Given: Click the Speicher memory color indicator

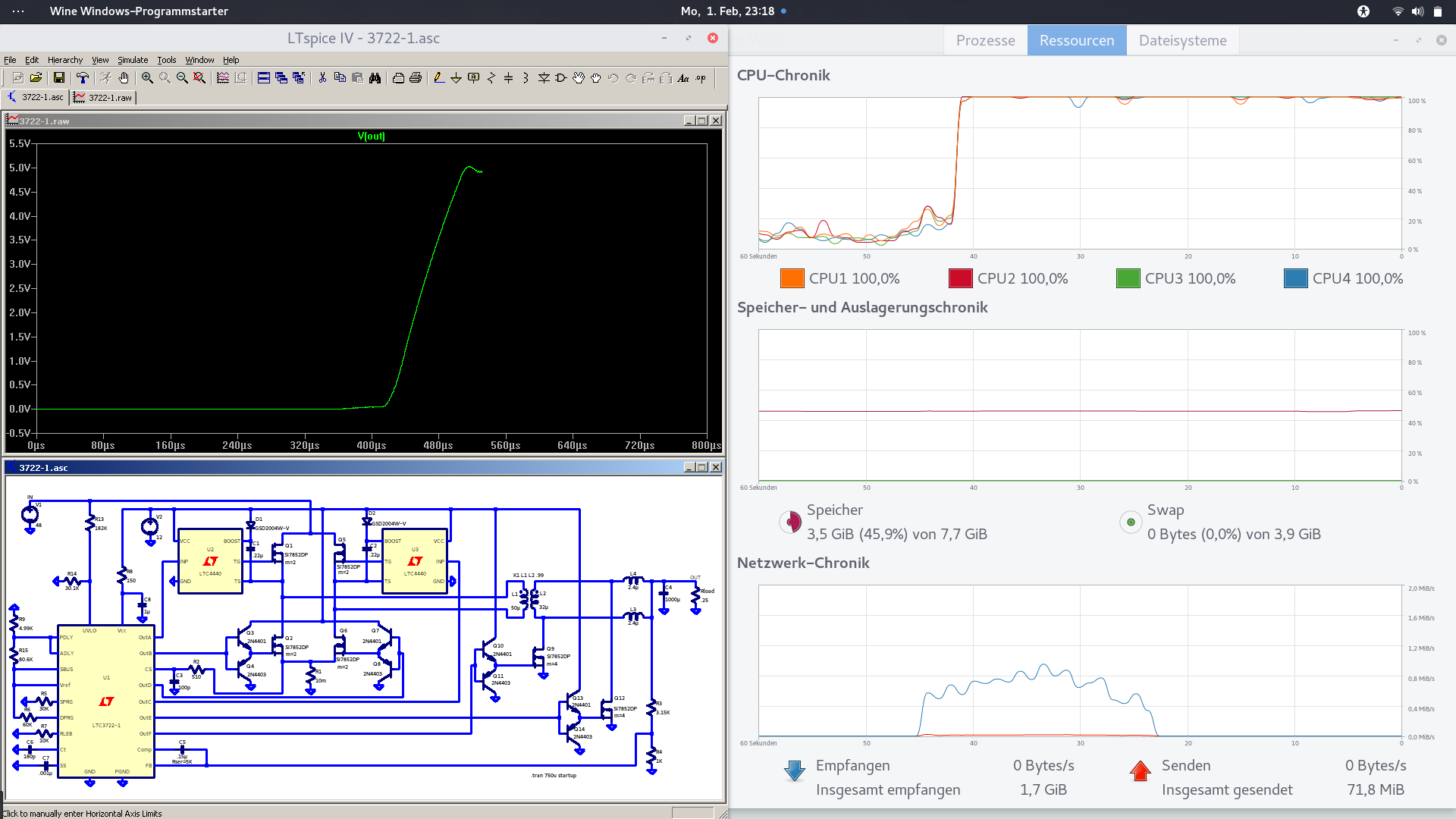Looking at the screenshot, I should (790, 522).
